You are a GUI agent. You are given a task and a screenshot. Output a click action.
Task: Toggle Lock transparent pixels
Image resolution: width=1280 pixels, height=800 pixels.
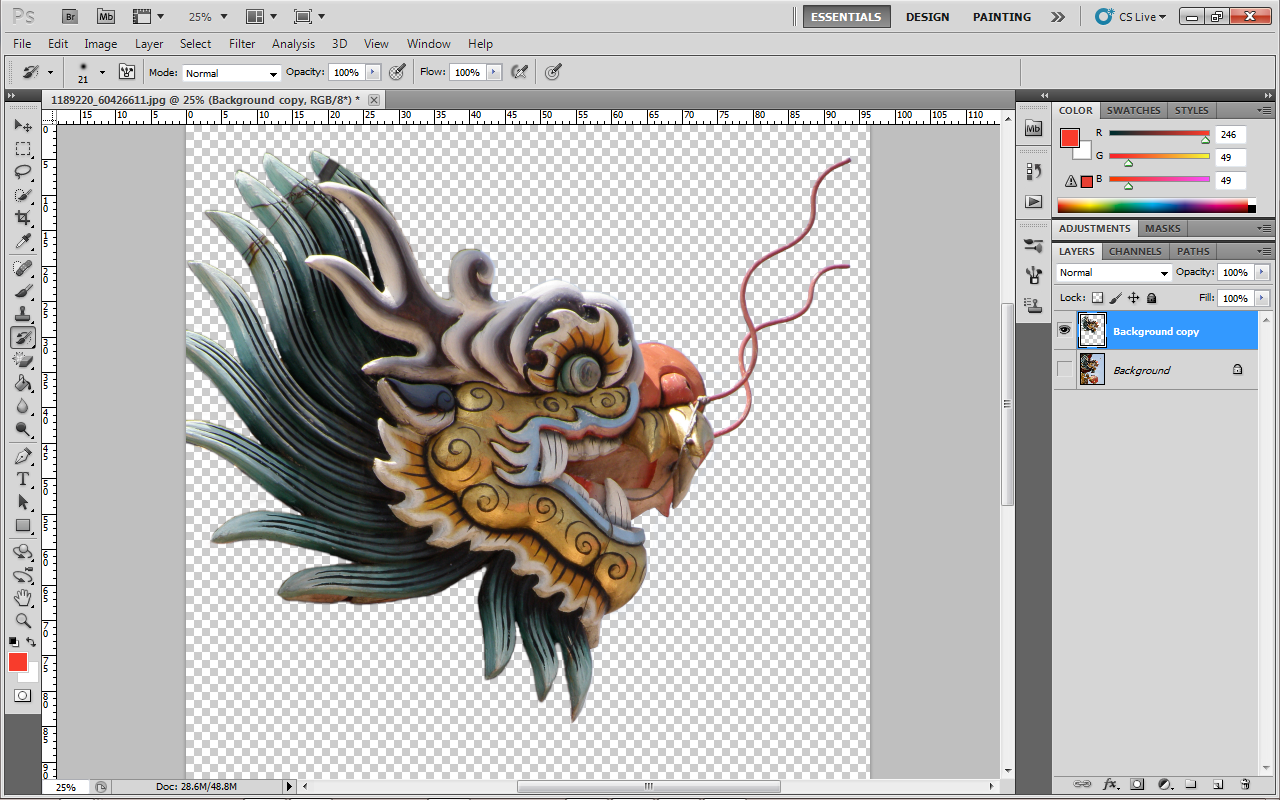click(x=1097, y=298)
